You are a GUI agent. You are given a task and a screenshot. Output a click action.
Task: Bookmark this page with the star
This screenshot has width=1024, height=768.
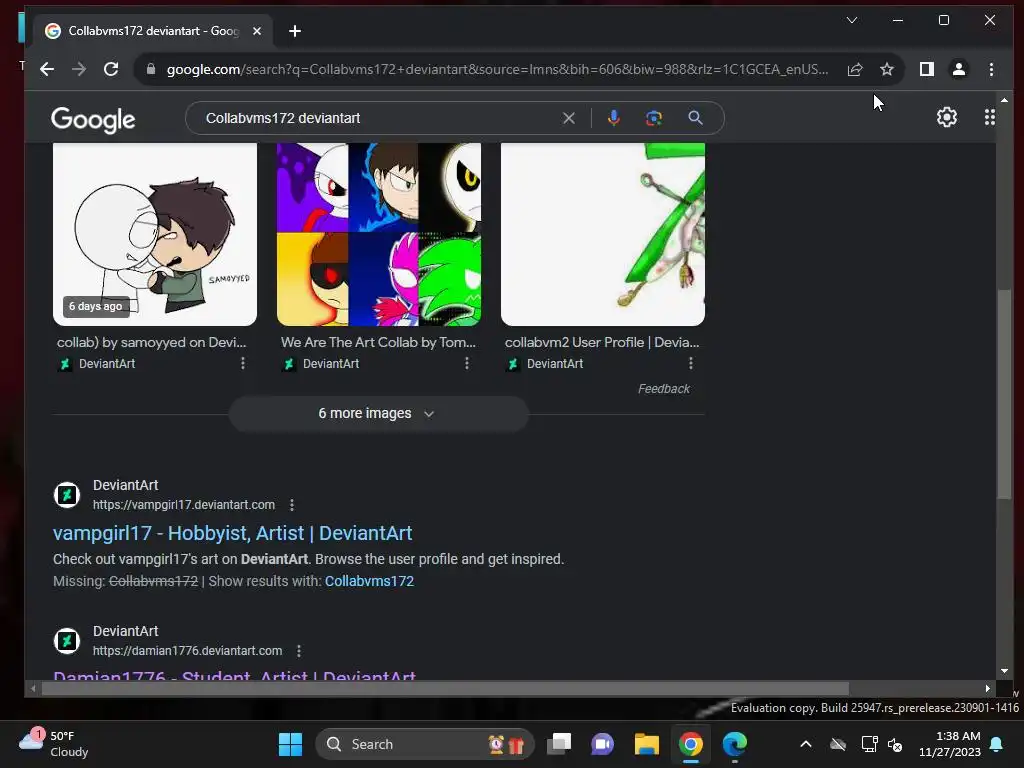[887, 69]
